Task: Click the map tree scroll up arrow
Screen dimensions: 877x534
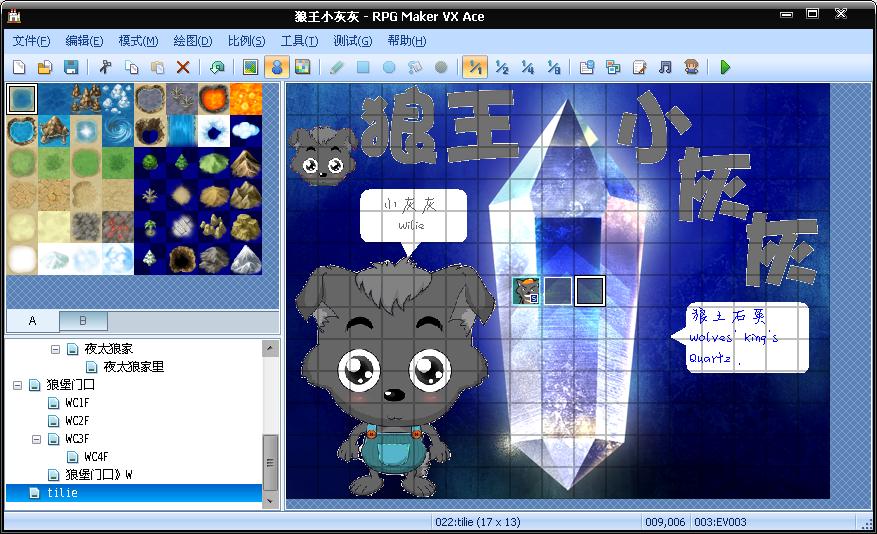Action: (270, 348)
